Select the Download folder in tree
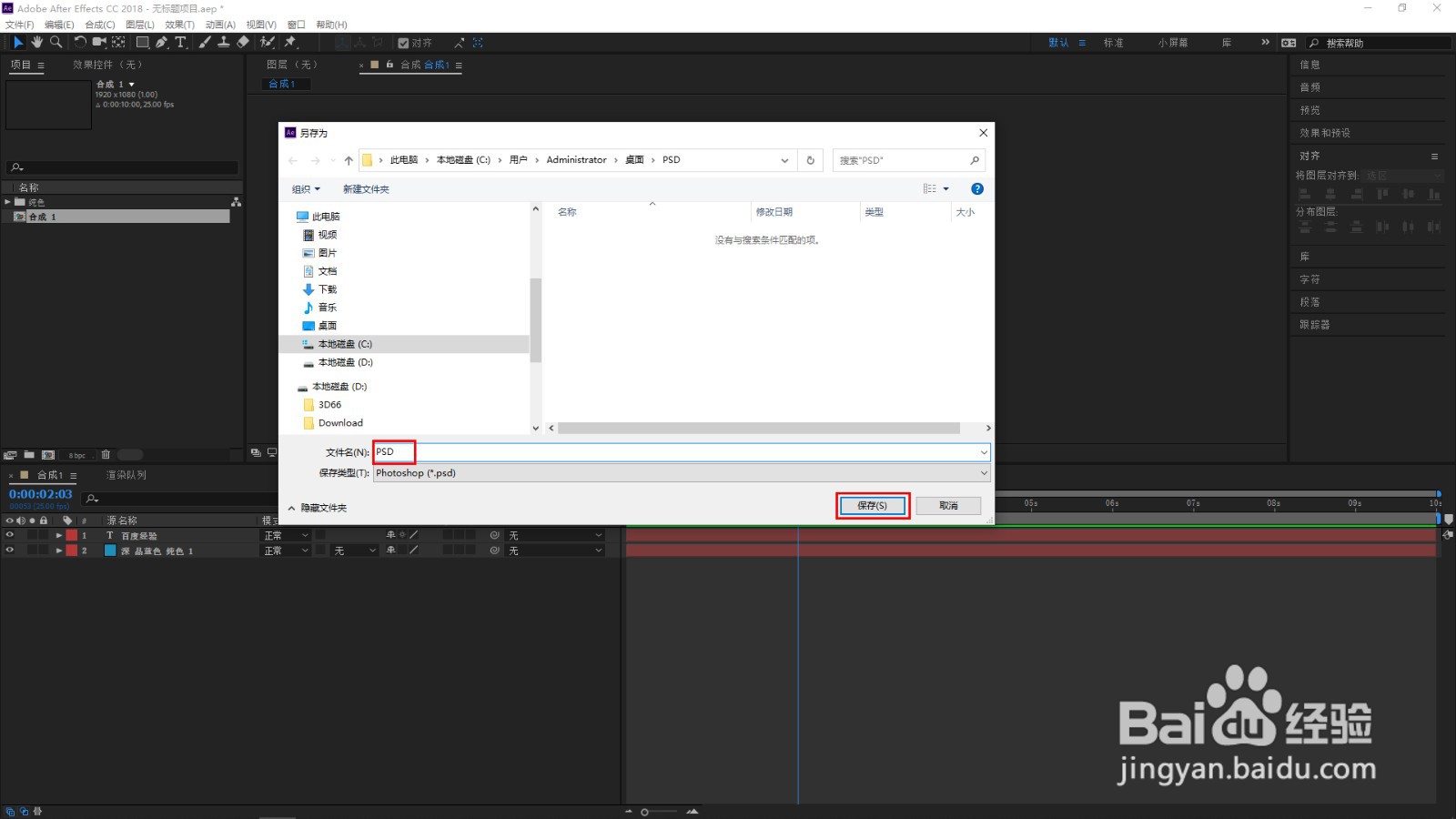 click(340, 423)
